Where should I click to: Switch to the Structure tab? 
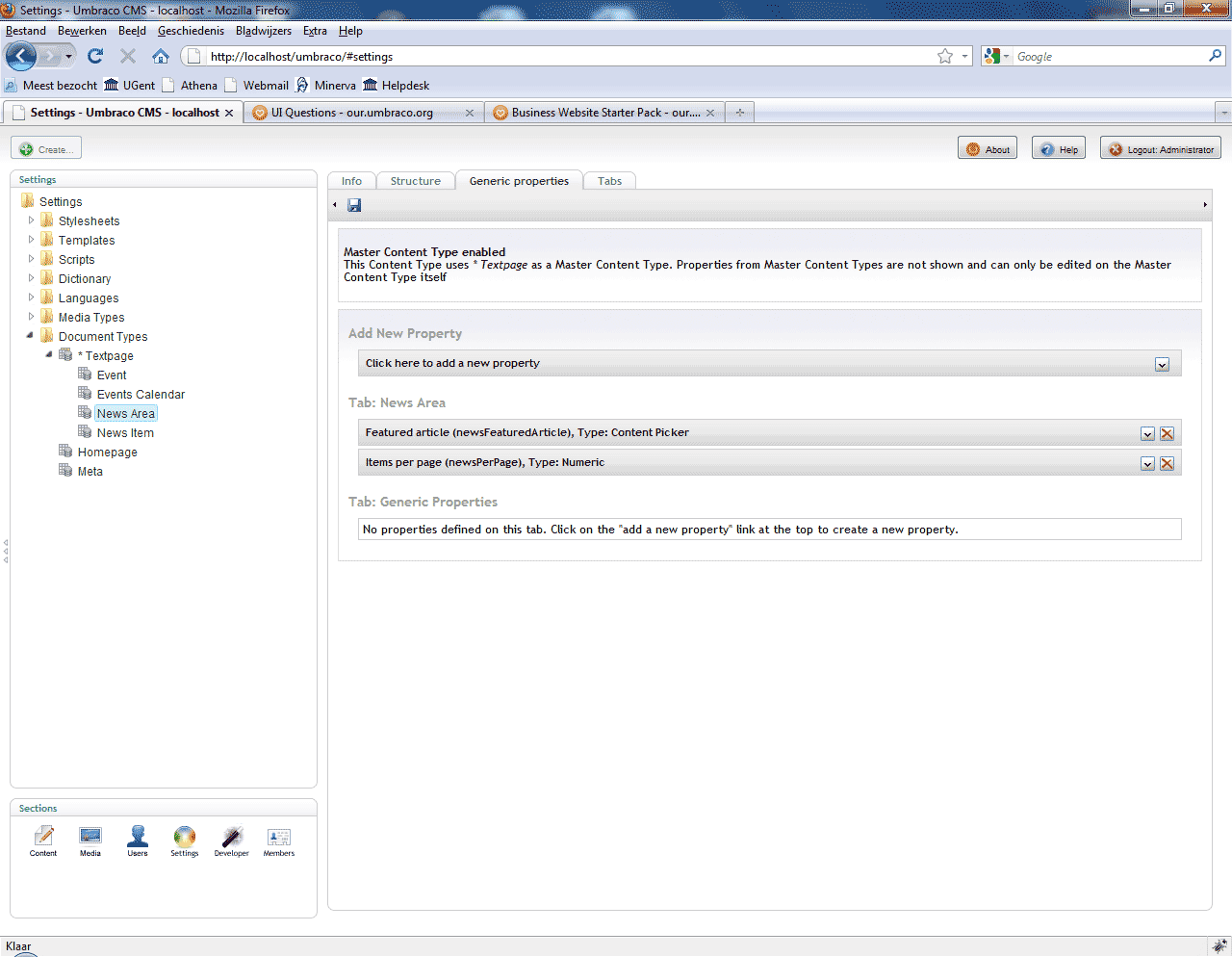pos(415,181)
